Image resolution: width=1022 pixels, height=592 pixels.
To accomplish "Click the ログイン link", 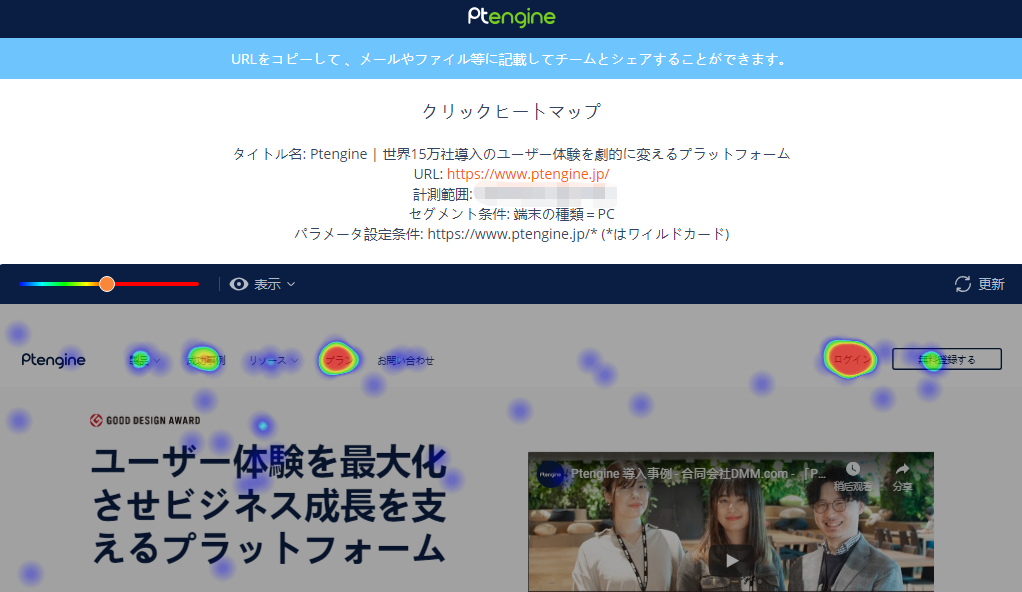I will (852, 359).
